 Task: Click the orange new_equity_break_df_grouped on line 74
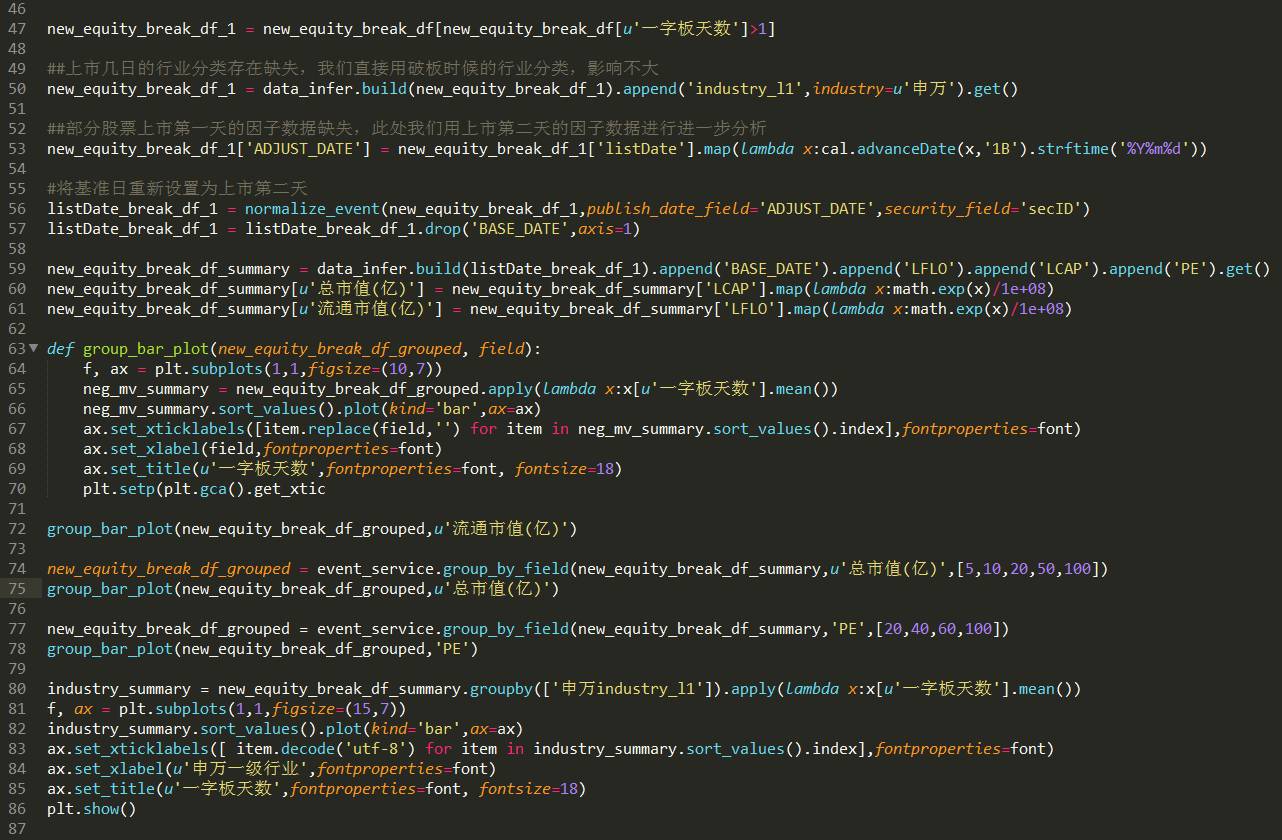(168, 569)
